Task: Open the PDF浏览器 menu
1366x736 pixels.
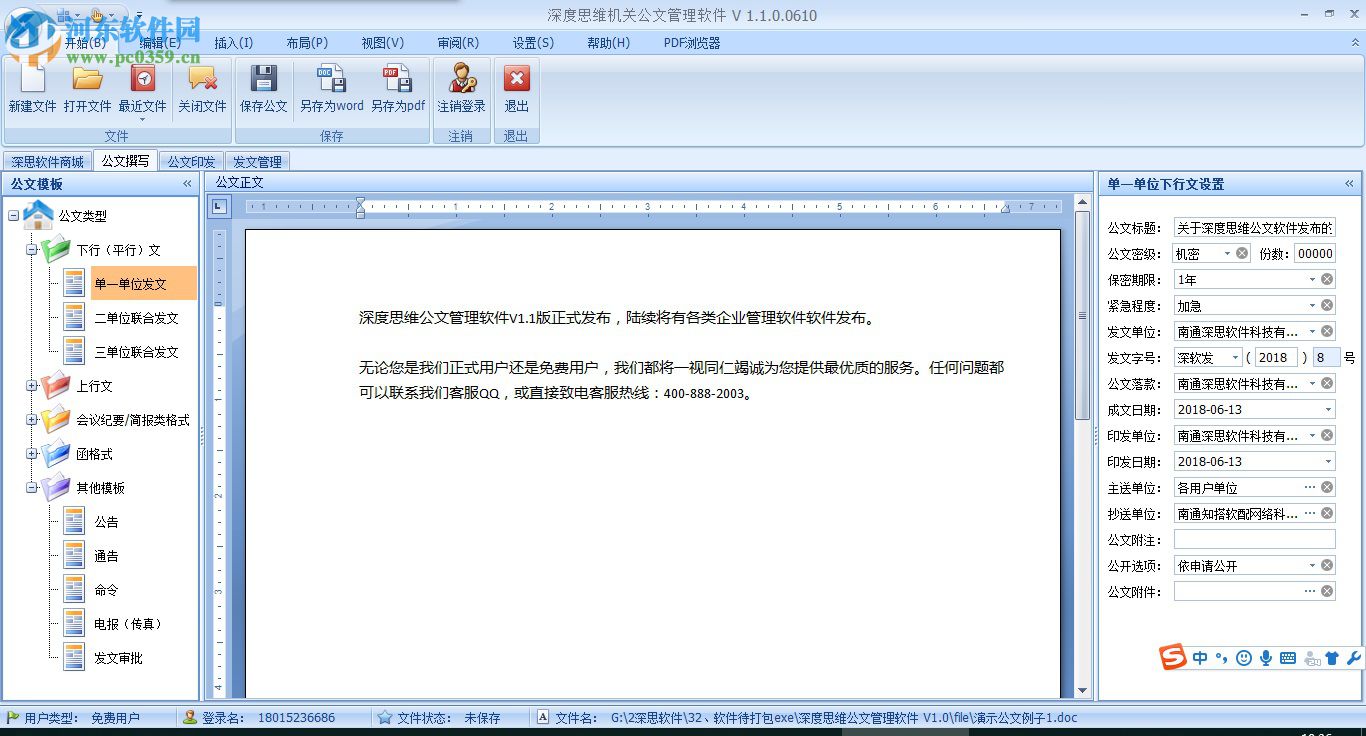Action: click(x=692, y=43)
